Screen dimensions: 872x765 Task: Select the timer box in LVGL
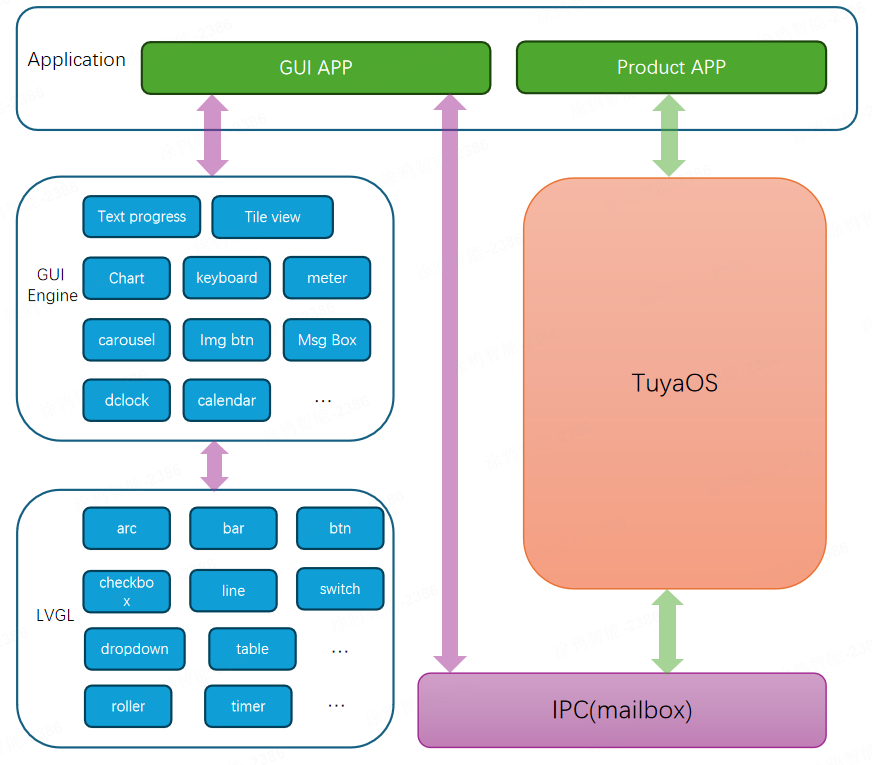248,706
